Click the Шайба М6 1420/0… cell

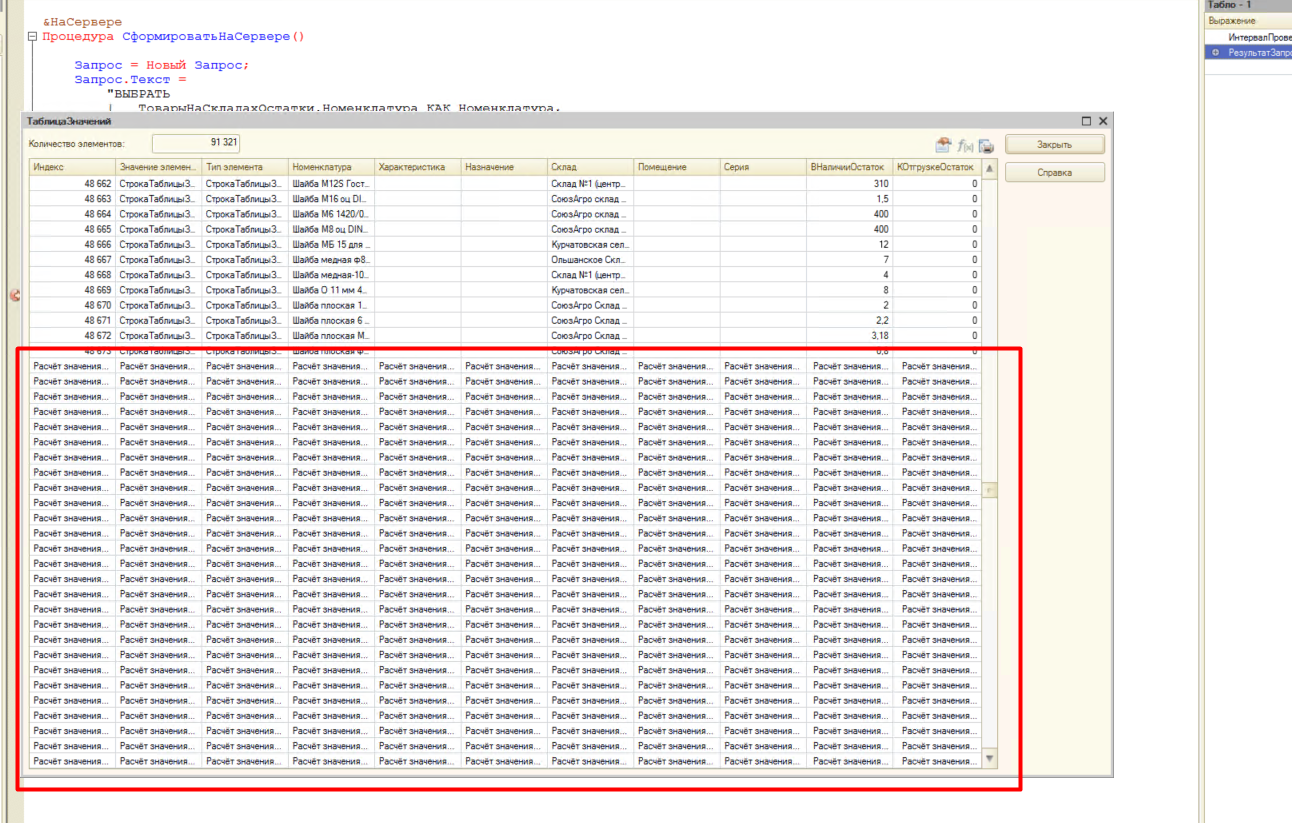point(332,214)
